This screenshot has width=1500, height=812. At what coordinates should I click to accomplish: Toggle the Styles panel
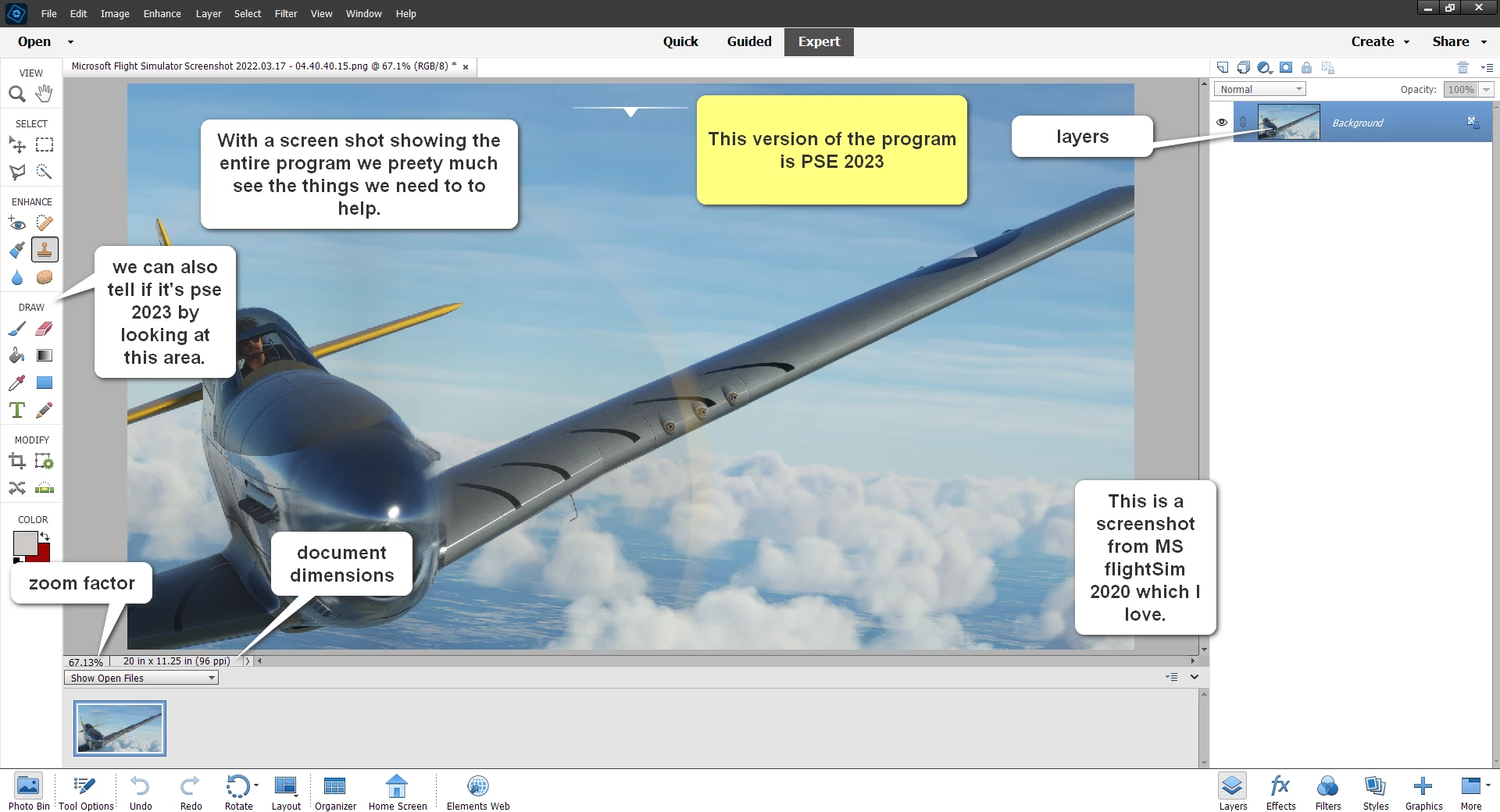1376,792
